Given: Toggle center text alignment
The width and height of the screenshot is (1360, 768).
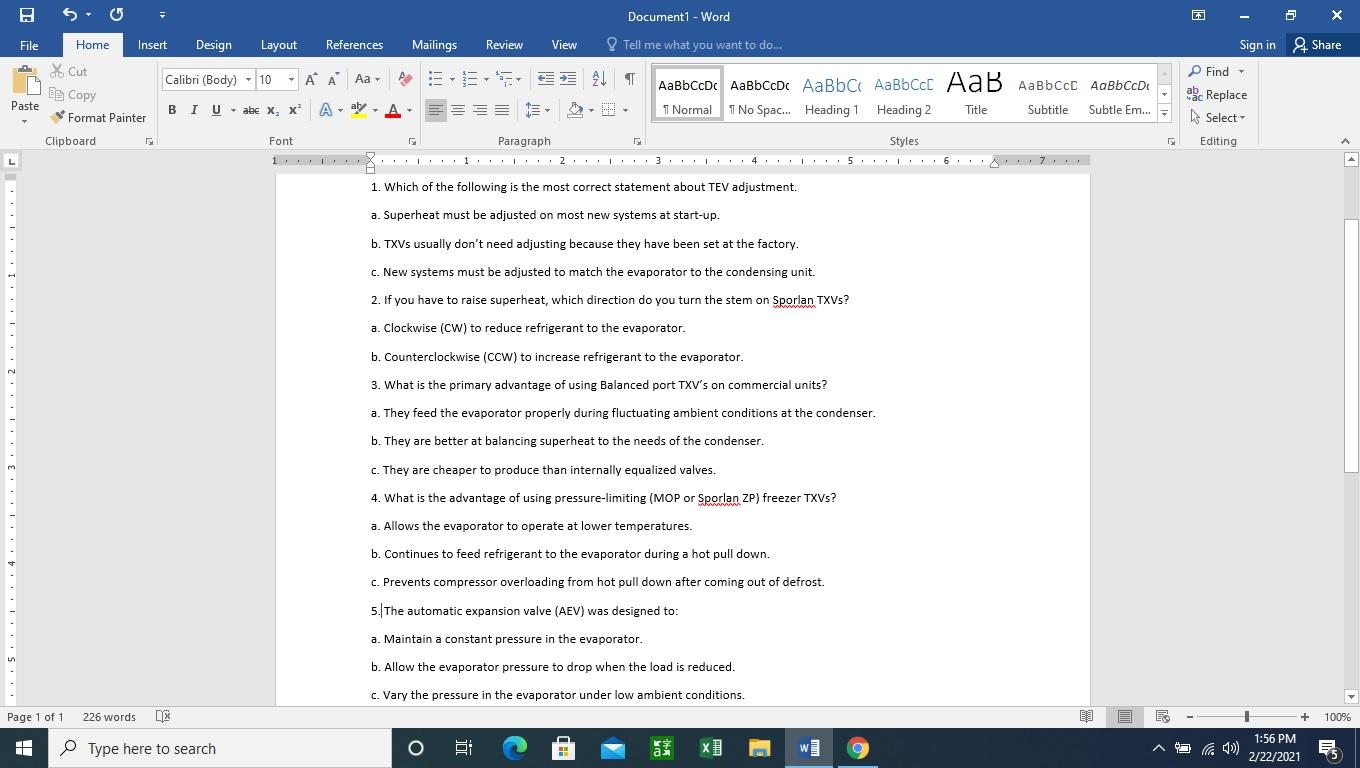Looking at the screenshot, I should (x=457, y=111).
